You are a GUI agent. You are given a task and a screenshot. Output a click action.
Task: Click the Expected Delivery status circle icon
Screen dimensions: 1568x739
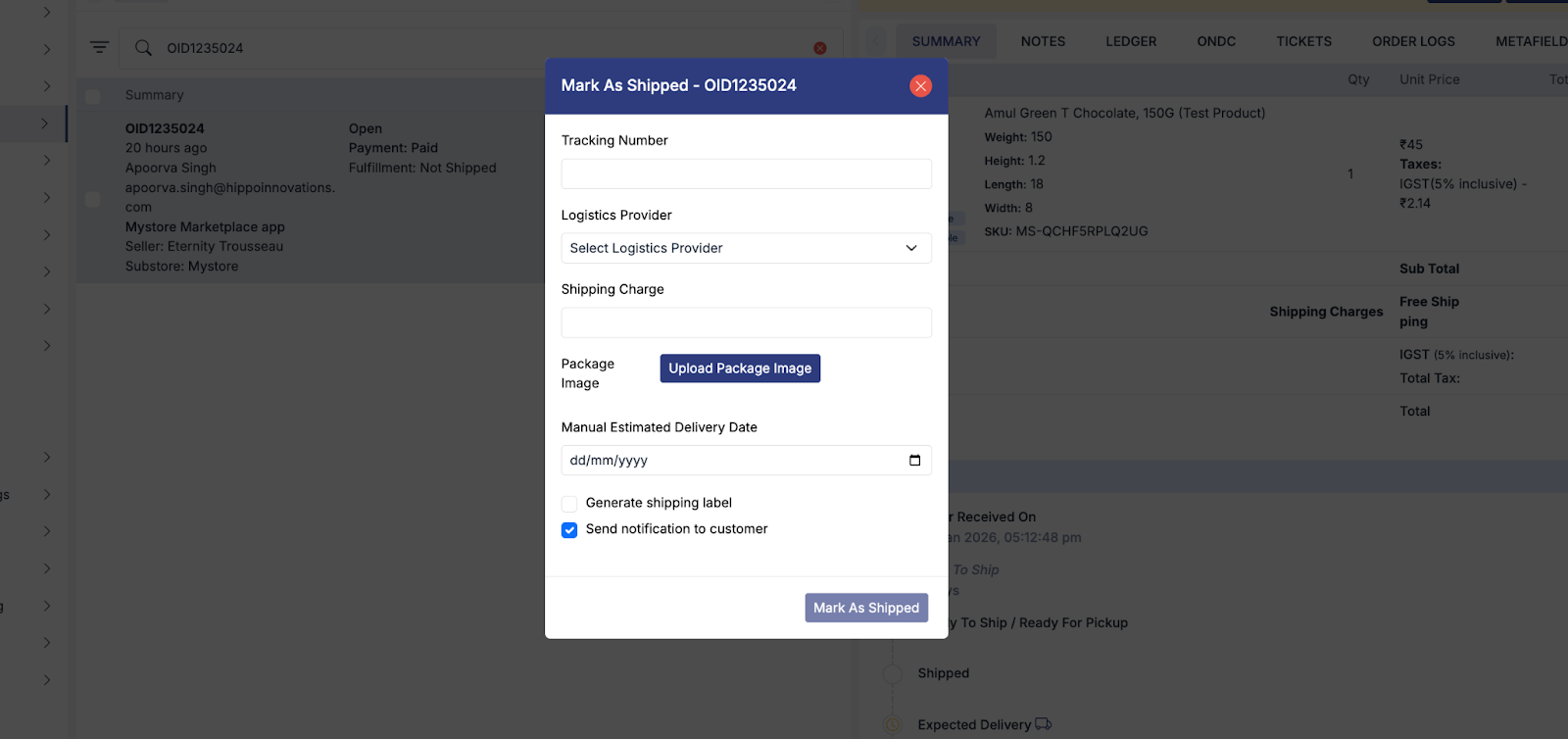point(892,725)
